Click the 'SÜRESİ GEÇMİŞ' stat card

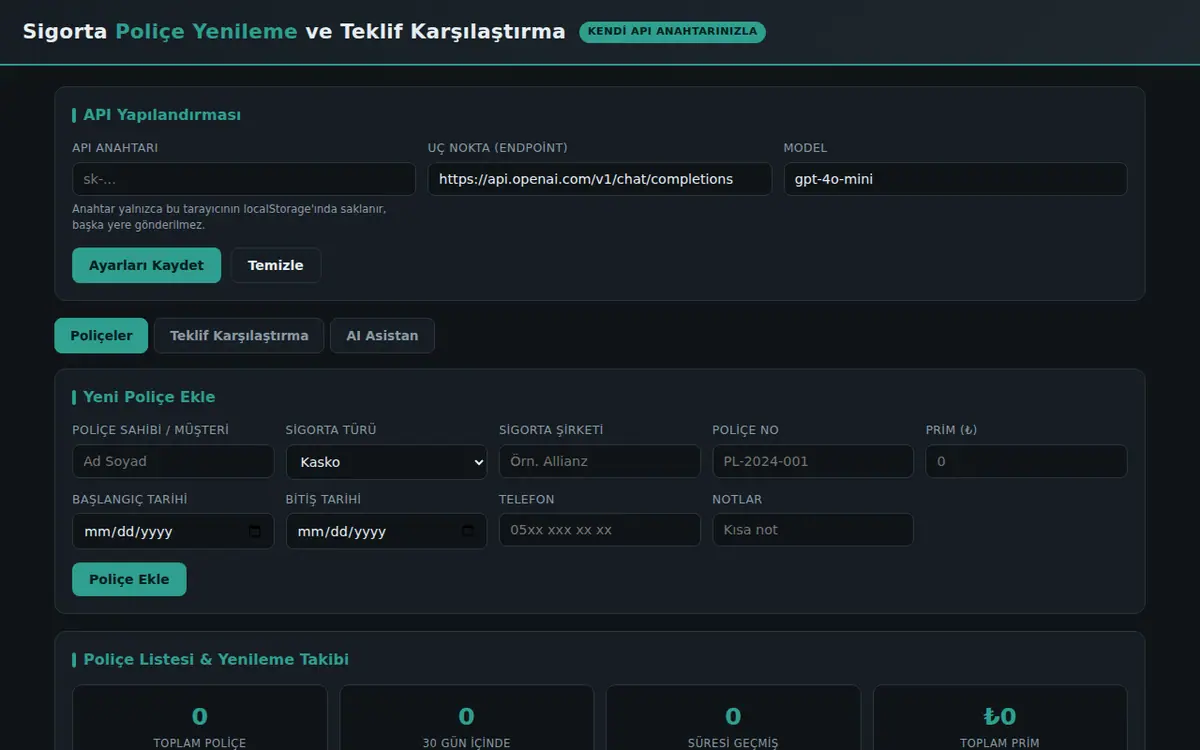point(733,718)
